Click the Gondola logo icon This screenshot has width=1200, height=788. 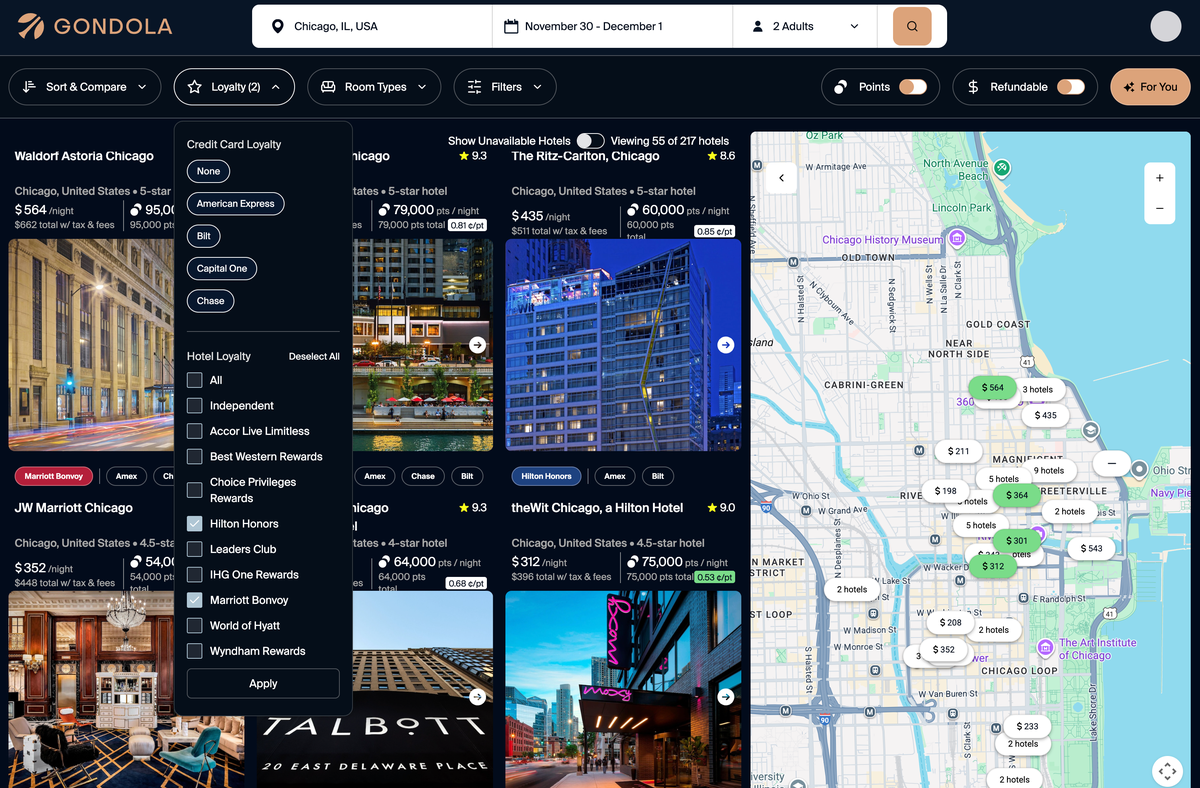coord(31,27)
